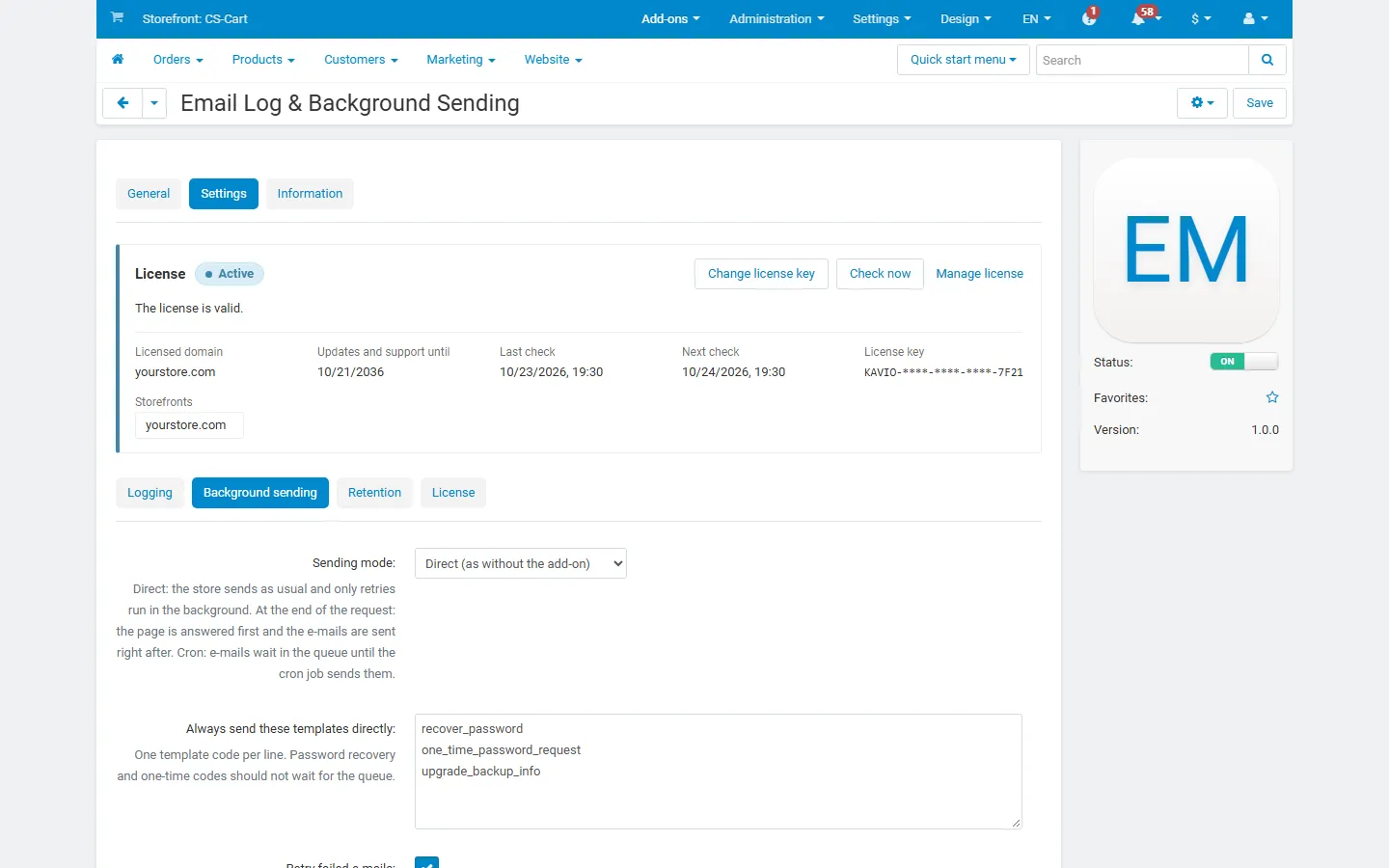Follow the Manage license link
This screenshot has height=868, width=1389.
(x=979, y=274)
